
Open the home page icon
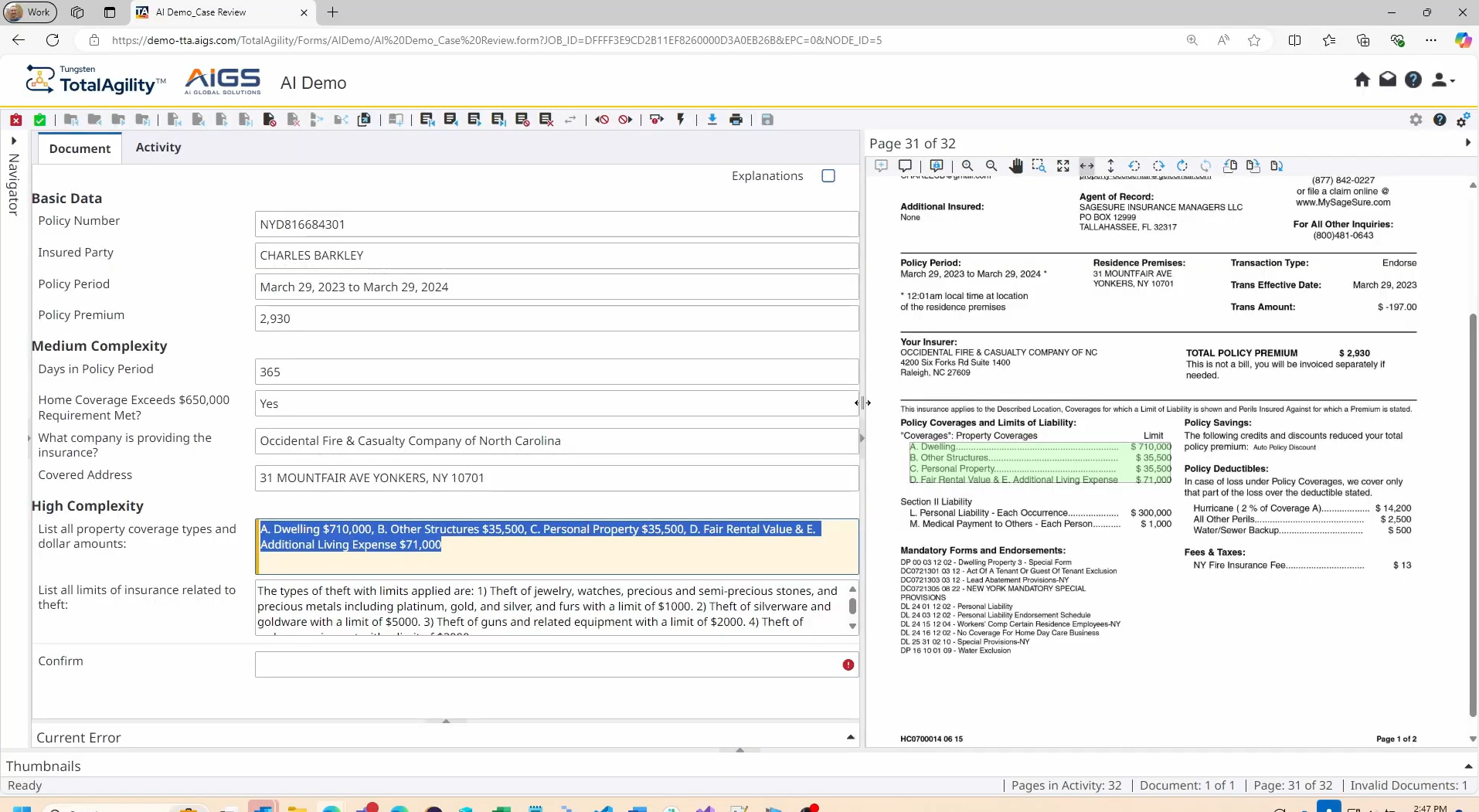[x=1362, y=80]
